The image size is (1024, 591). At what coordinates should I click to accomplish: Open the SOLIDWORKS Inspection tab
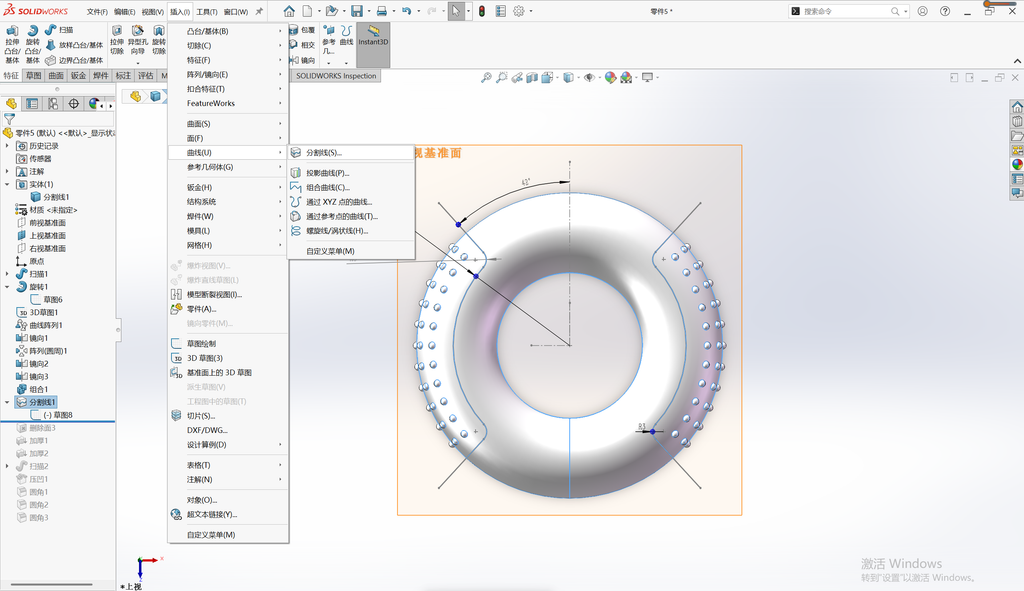336,76
